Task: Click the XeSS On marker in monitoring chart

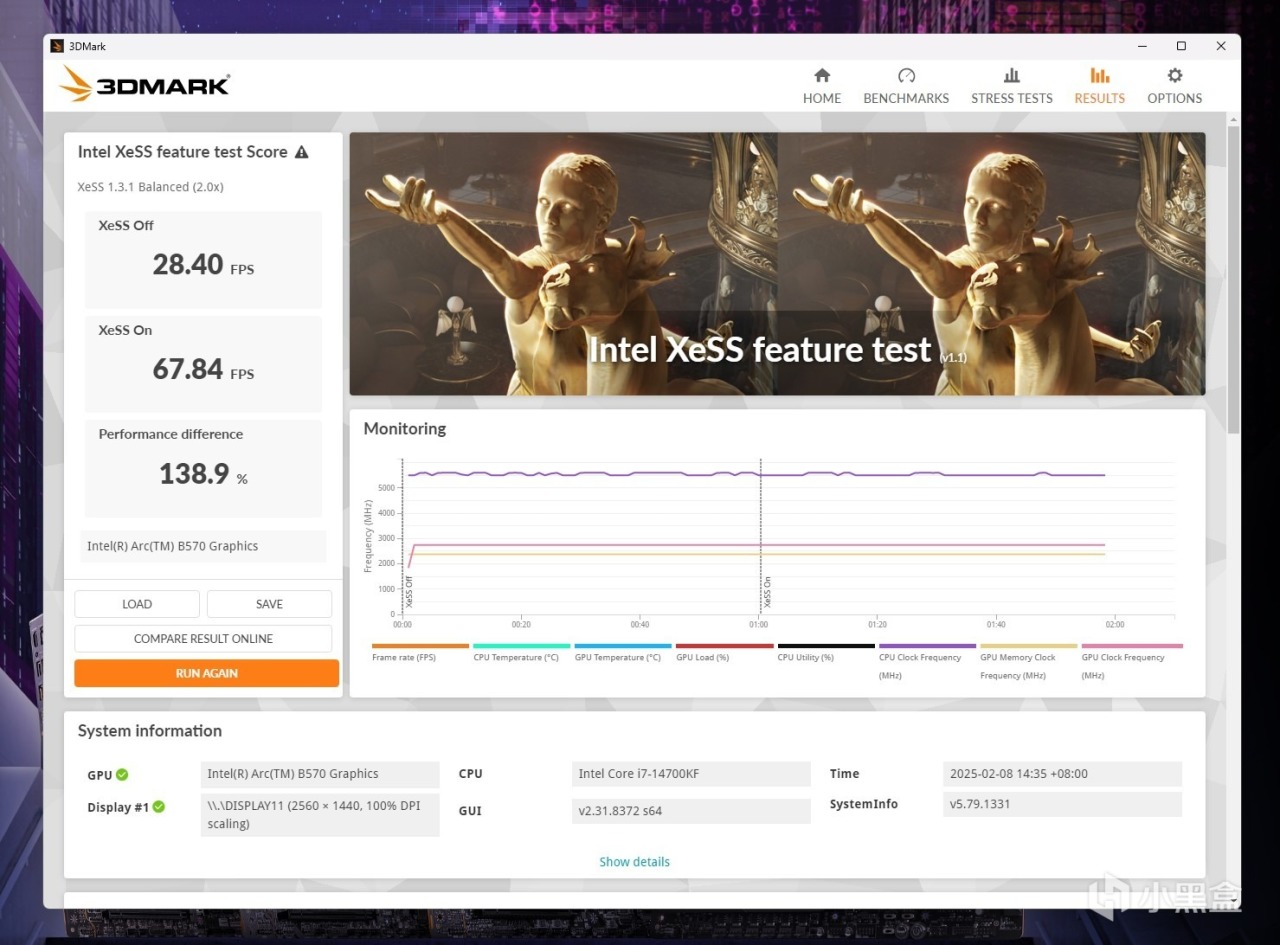Action: tap(767, 592)
